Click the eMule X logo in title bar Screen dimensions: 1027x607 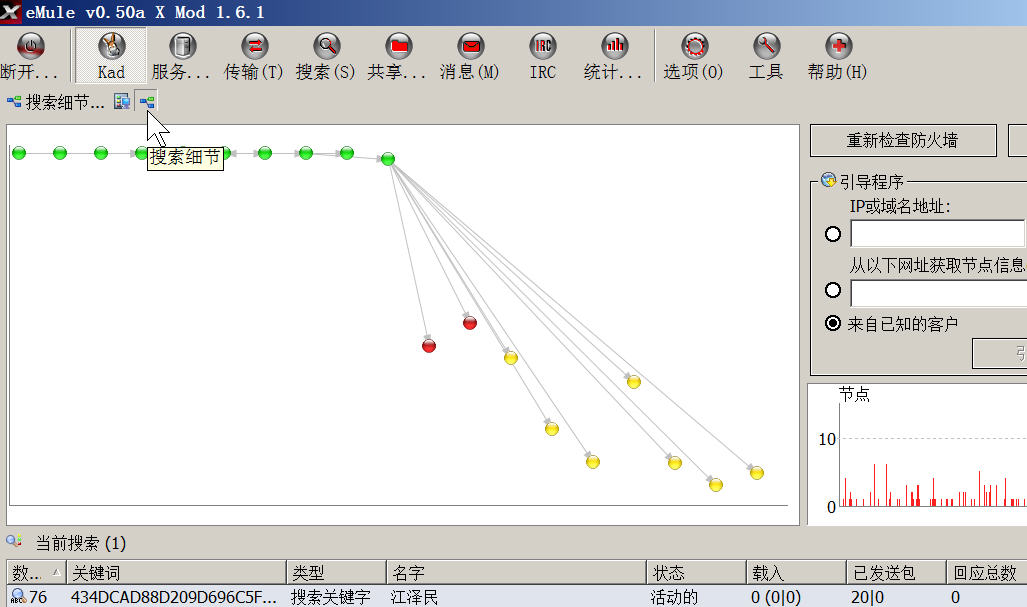coord(10,12)
